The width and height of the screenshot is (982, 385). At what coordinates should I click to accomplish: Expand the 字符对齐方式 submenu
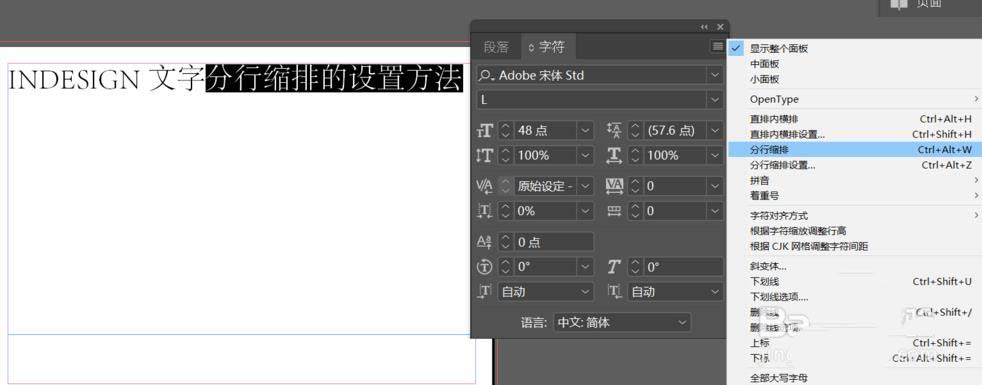[855, 215]
